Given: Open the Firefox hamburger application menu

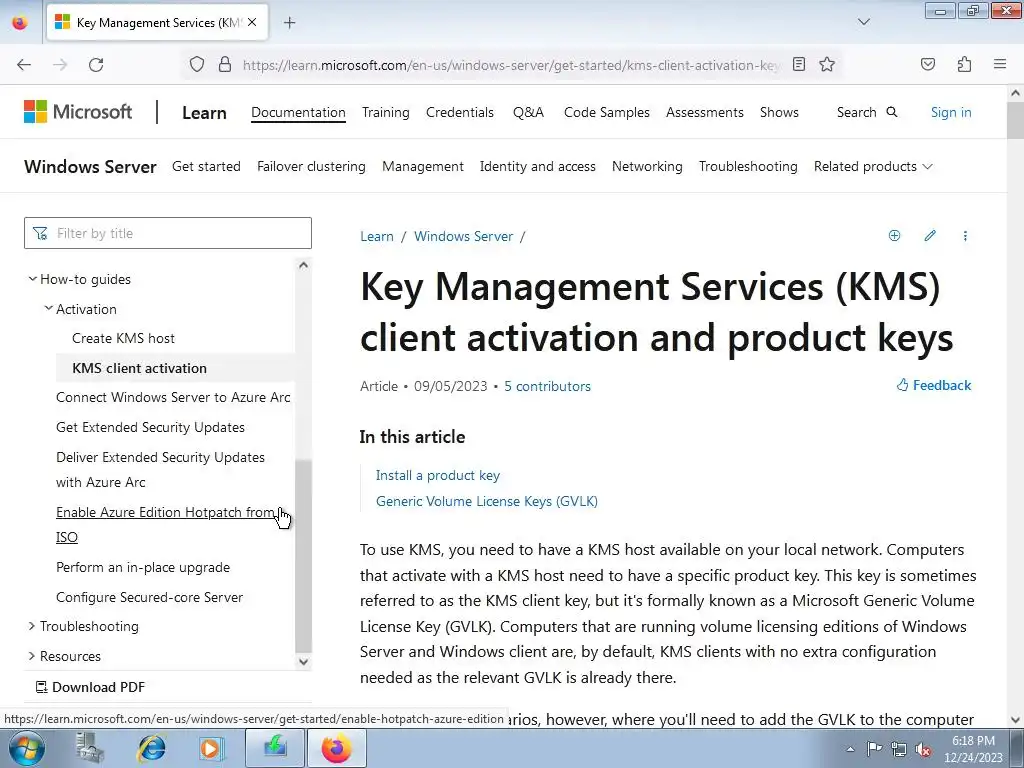Looking at the screenshot, I should click(1000, 64).
